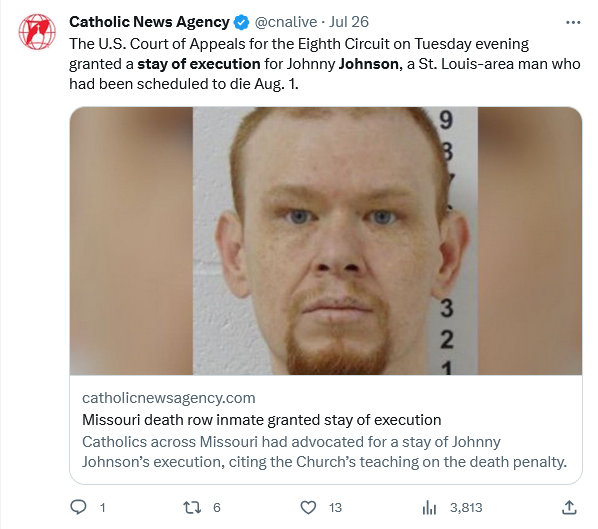Click the Catholic News Agency profile avatar
This screenshot has width=598, height=529.
coord(37,32)
